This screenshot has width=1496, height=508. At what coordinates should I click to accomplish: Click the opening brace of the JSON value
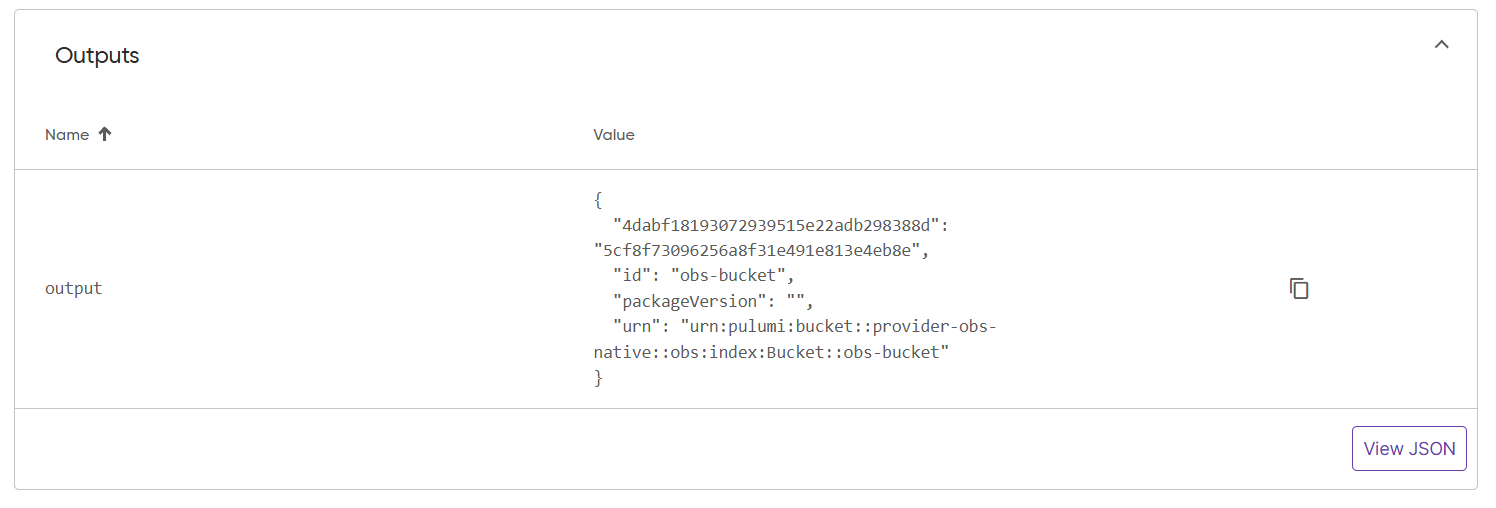coord(598,198)
